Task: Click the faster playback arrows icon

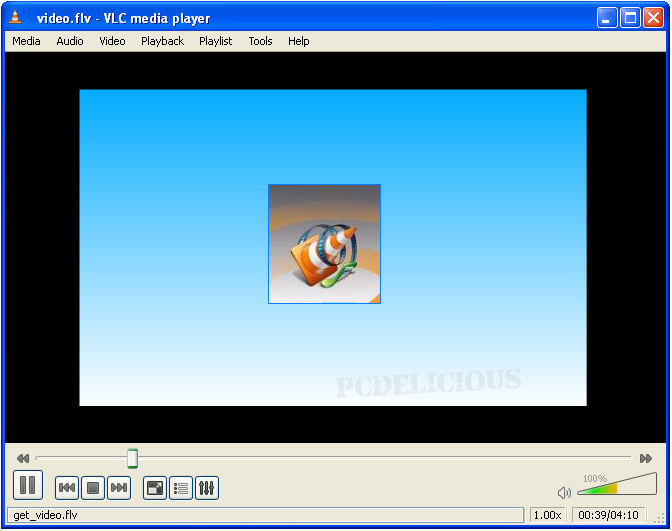Action: click(646, 459)
